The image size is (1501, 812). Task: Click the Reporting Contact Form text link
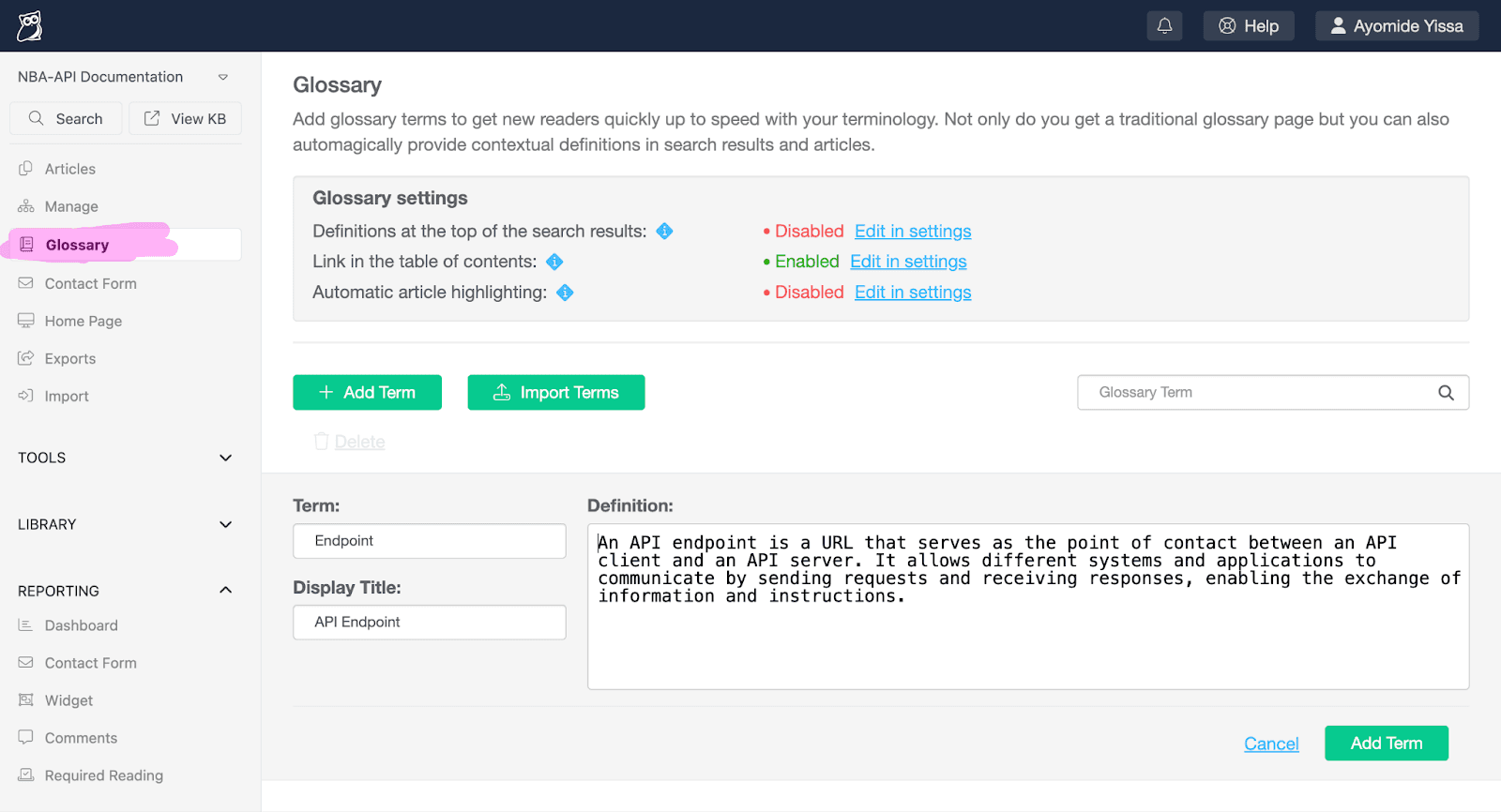tap(91, 663)
